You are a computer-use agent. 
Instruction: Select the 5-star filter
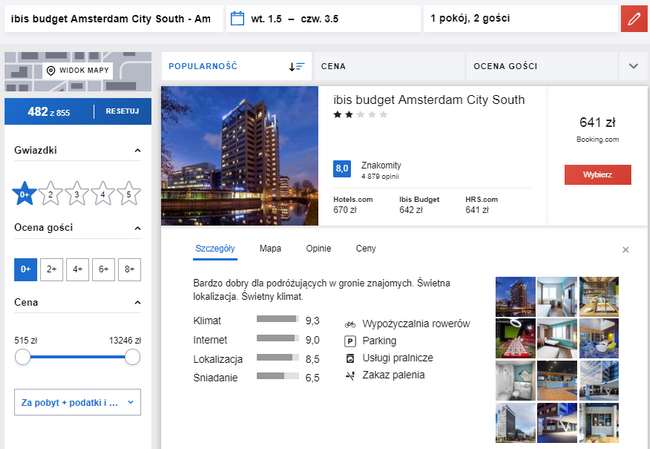pos(129,194)
